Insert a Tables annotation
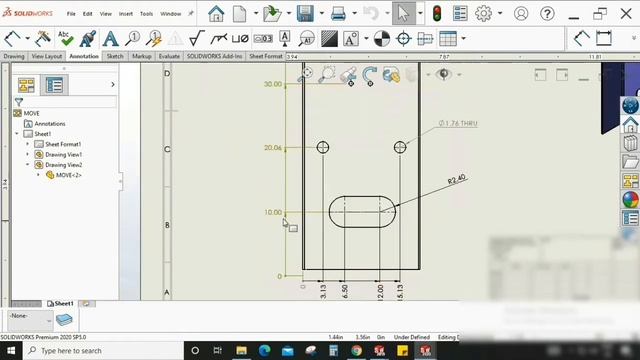Viewport: 640px width, 360px height. [448, 39]
